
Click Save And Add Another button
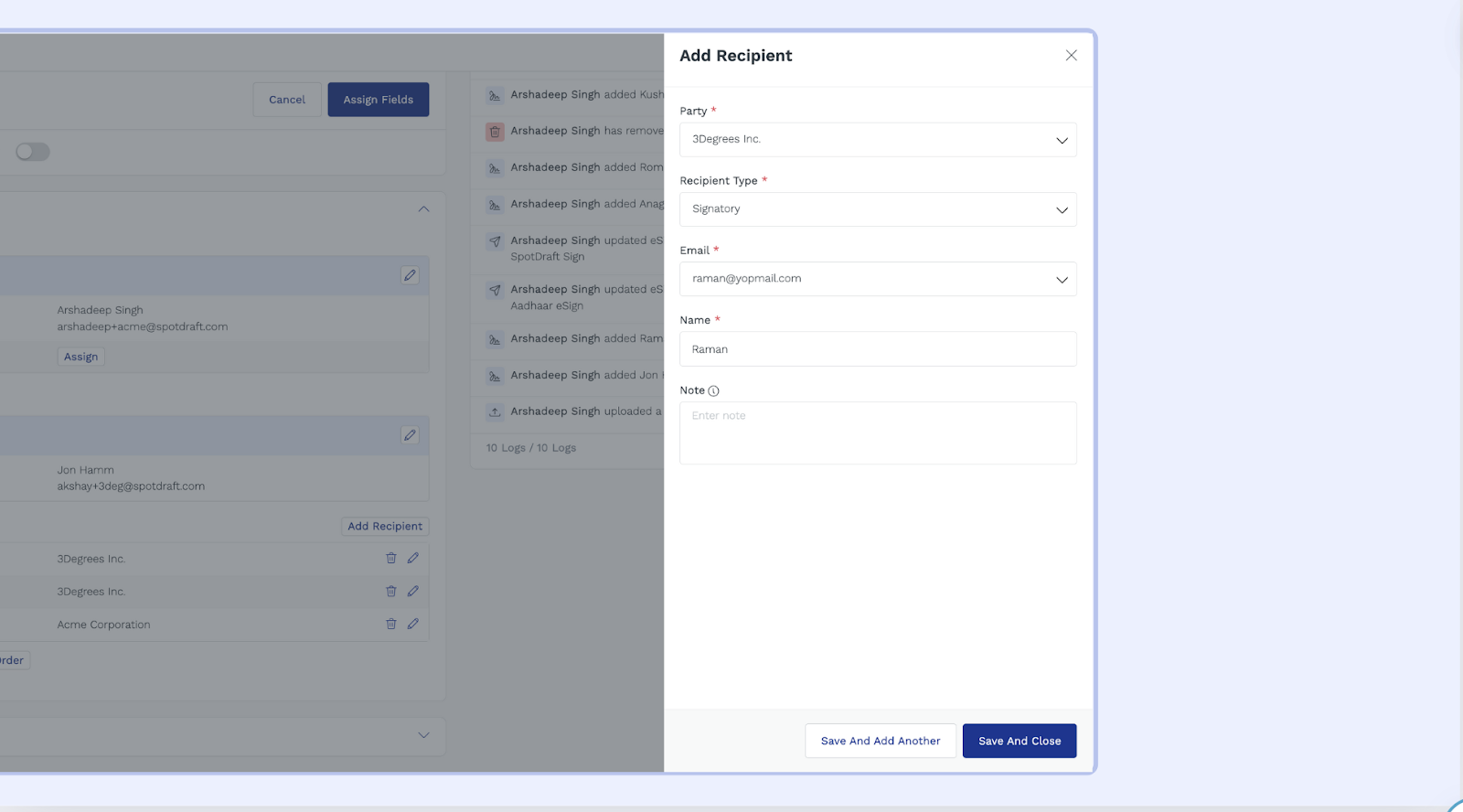coord(880,741)
